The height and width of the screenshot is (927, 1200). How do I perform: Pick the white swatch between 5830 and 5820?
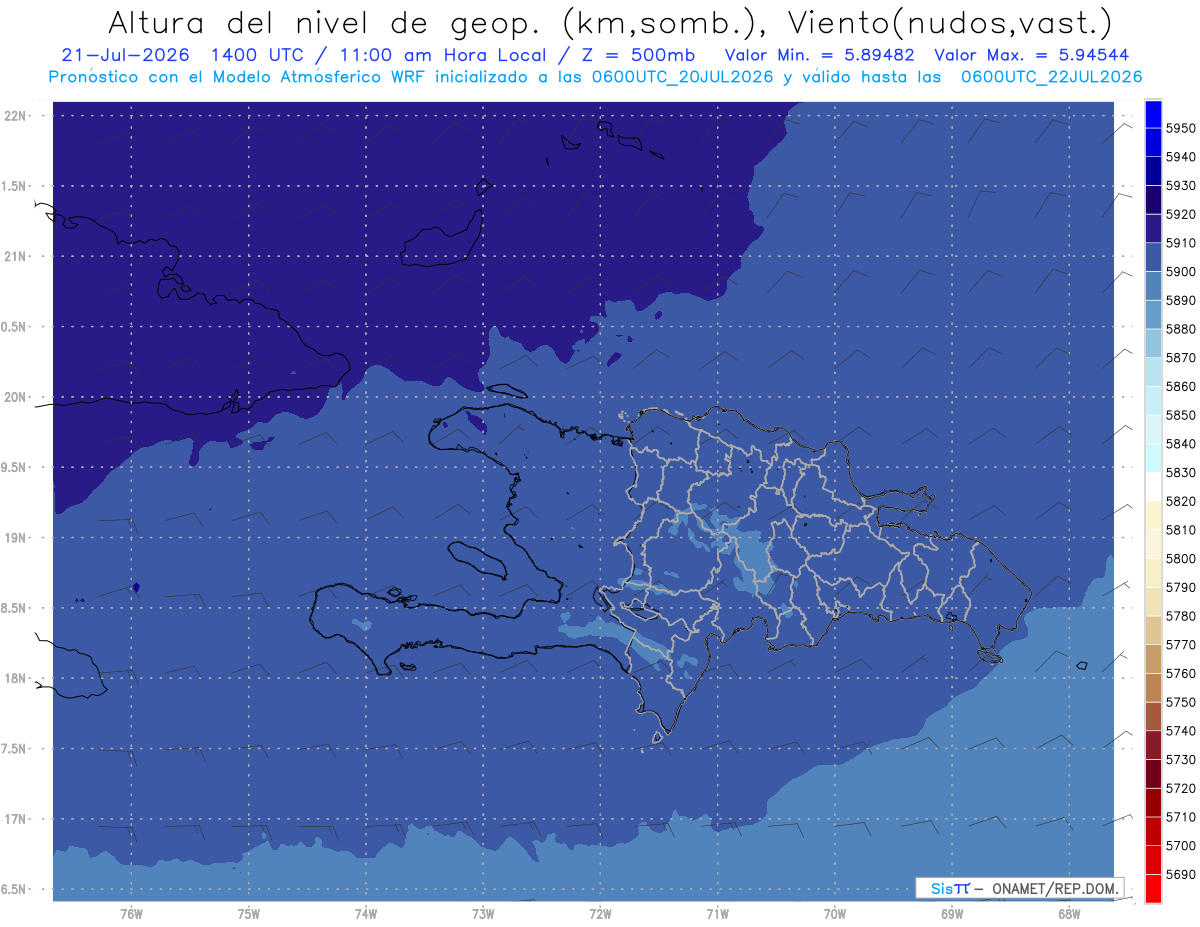pos(1153,487)
